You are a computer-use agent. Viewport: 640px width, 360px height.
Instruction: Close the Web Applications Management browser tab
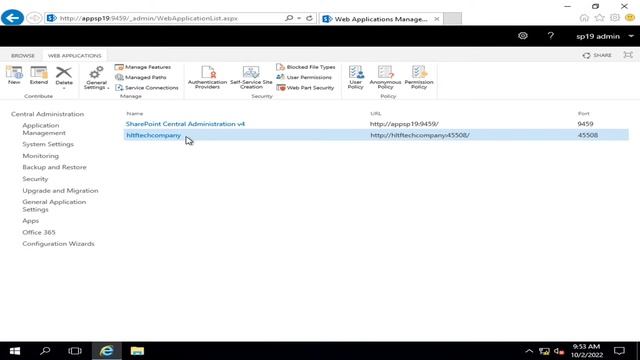pos(436,19)
